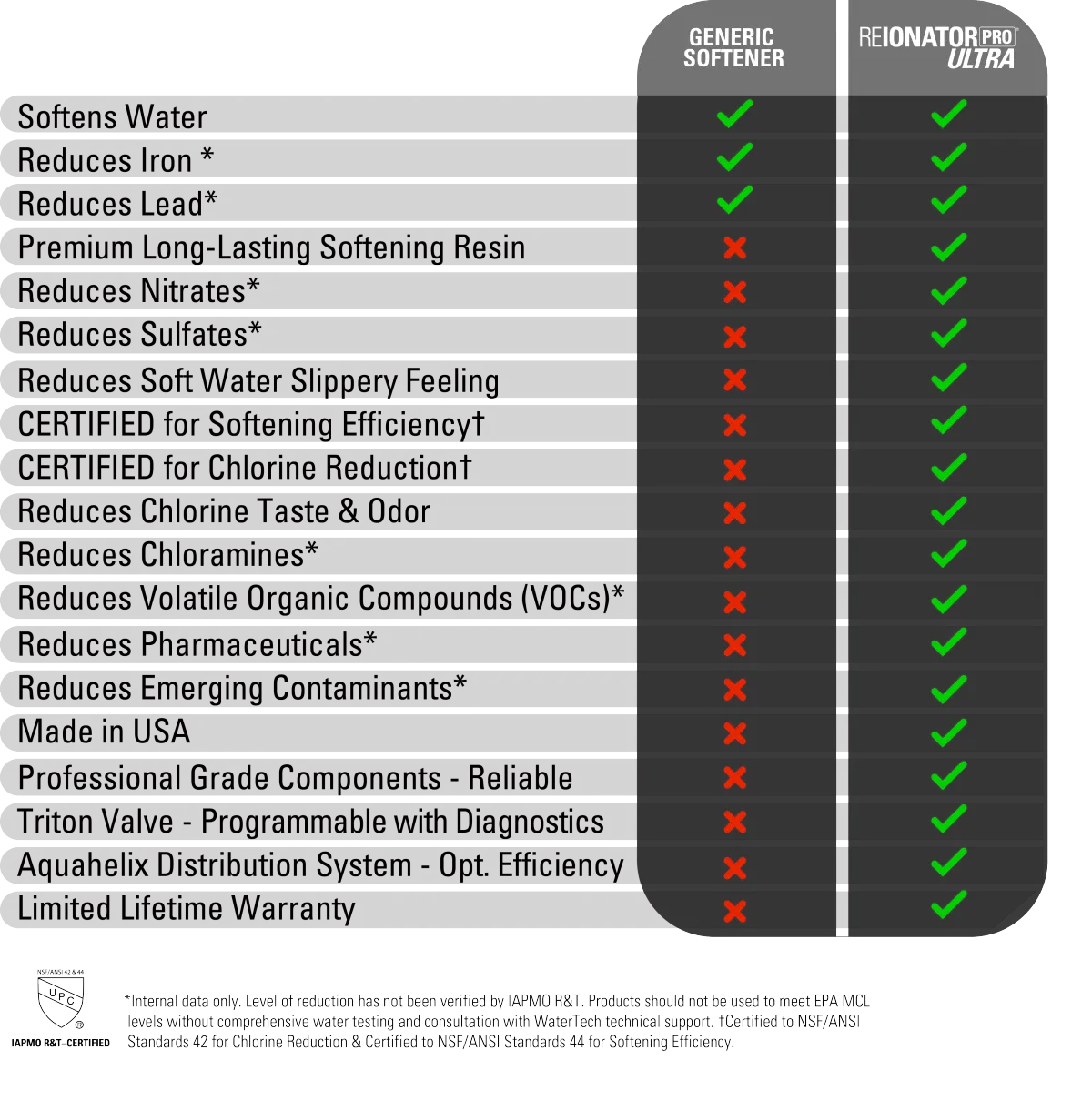Click 'Triton Valve - Programmable with Diagnostics' label
1092x1101 pixels.
click(x=310, y=822)
